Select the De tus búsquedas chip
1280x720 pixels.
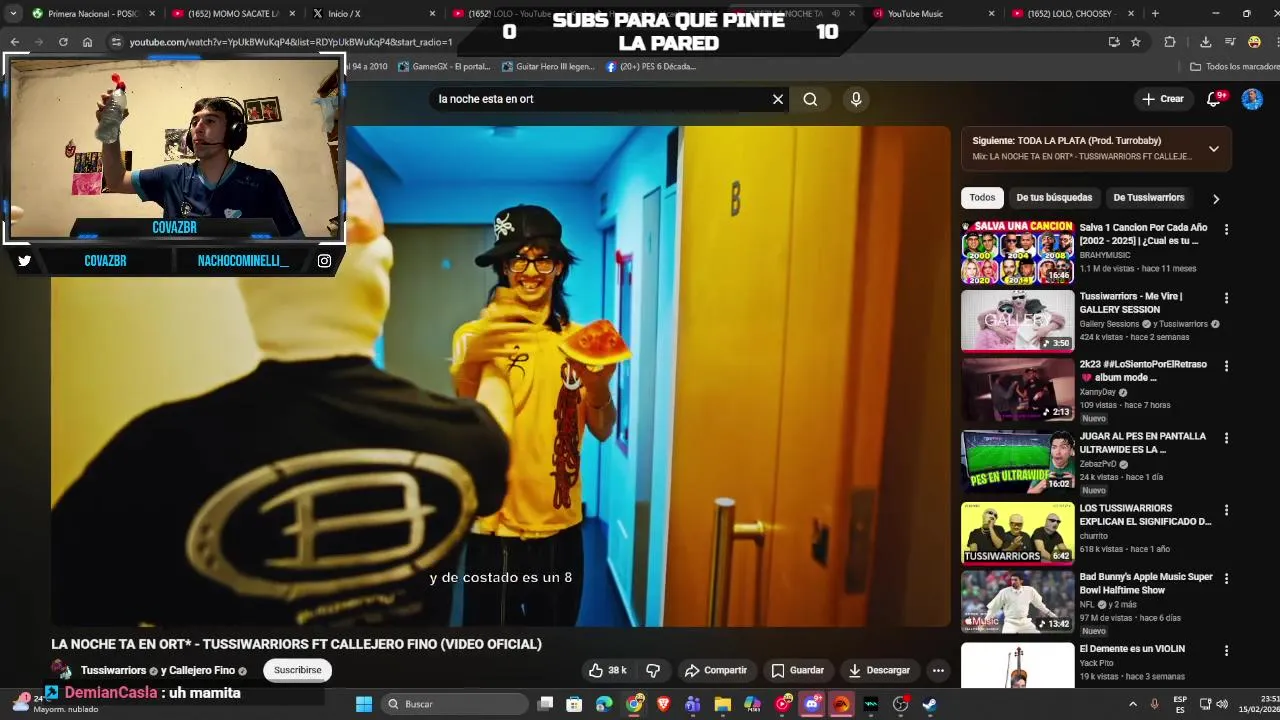(x=1054, y=198)
